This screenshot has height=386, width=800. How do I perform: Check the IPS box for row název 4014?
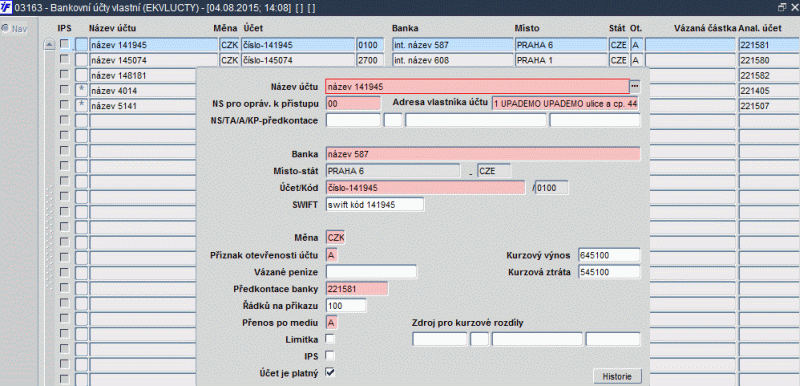click(x=64, y=90)
